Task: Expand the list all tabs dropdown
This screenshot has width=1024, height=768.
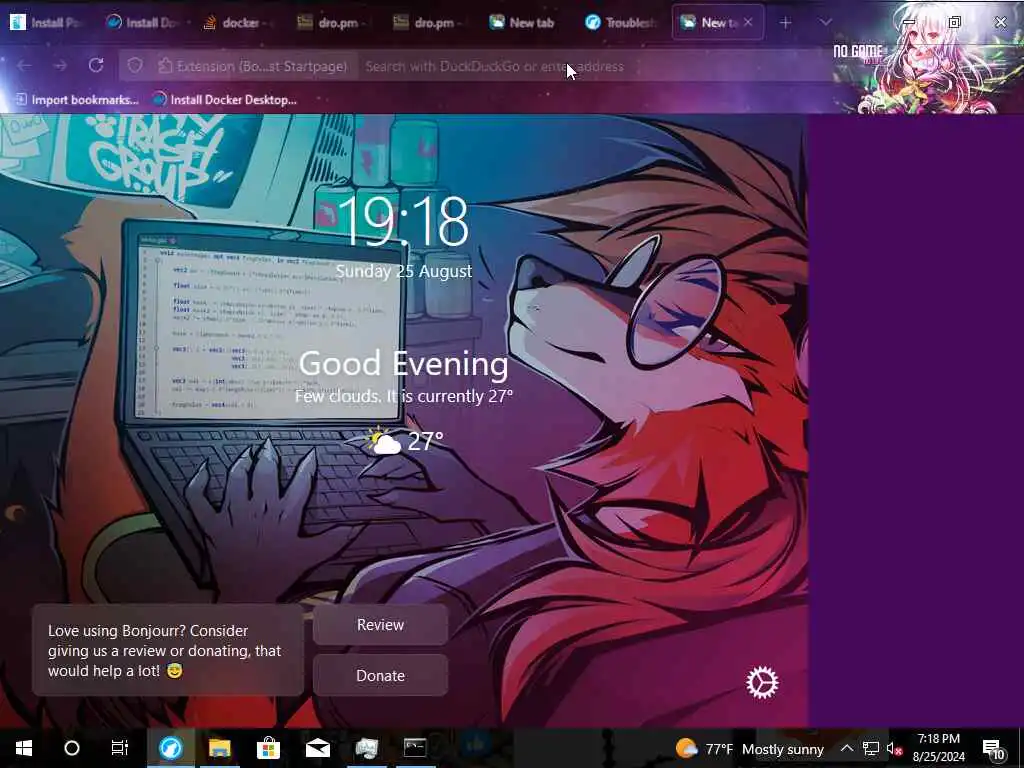Action: click(825, 22)
